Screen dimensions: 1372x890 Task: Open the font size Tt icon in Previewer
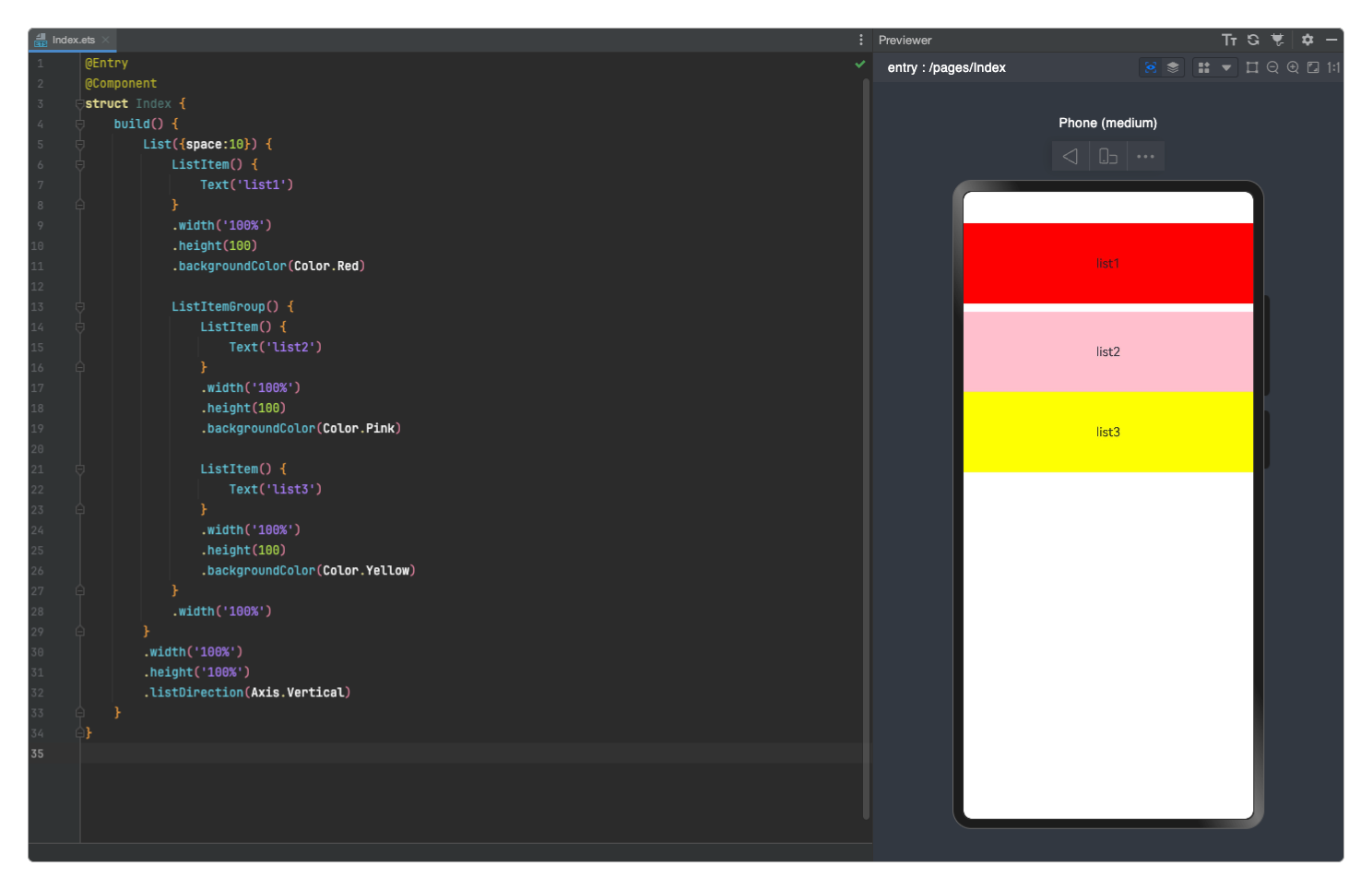pyautogui.click(x=1229, y=40)
